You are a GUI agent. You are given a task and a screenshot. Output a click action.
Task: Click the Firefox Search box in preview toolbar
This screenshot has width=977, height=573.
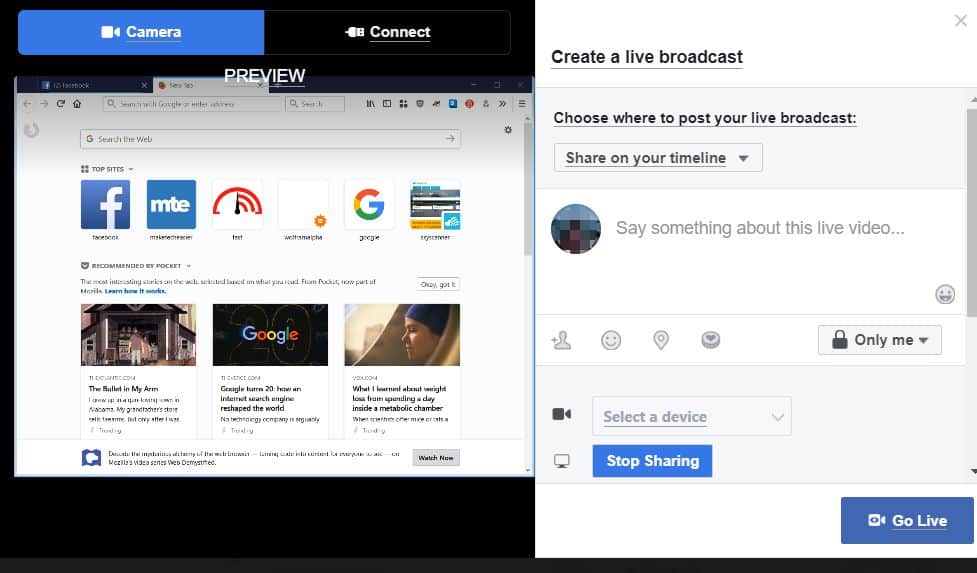(x=315, y=104)
